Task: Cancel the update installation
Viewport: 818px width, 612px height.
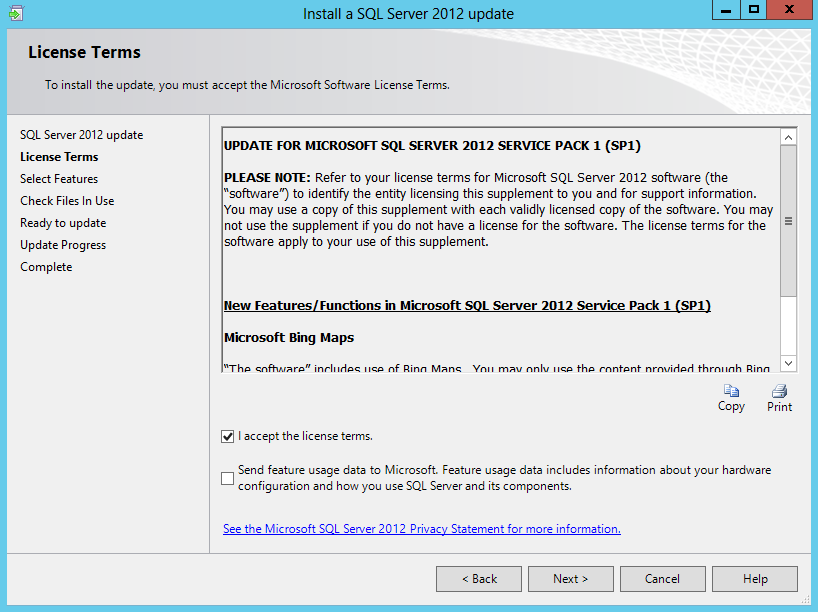Action: (x=663, y=579)
